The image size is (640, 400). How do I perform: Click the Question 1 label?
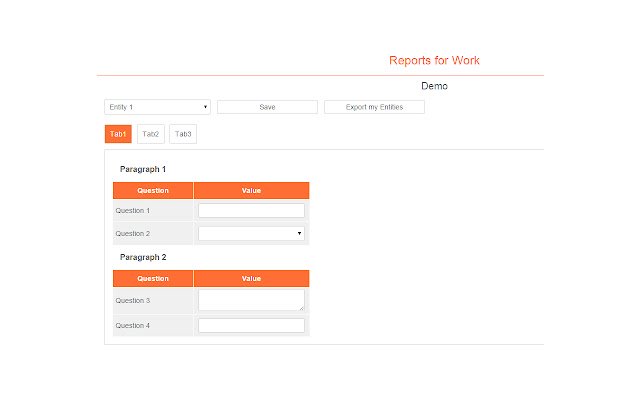point(133,211)
